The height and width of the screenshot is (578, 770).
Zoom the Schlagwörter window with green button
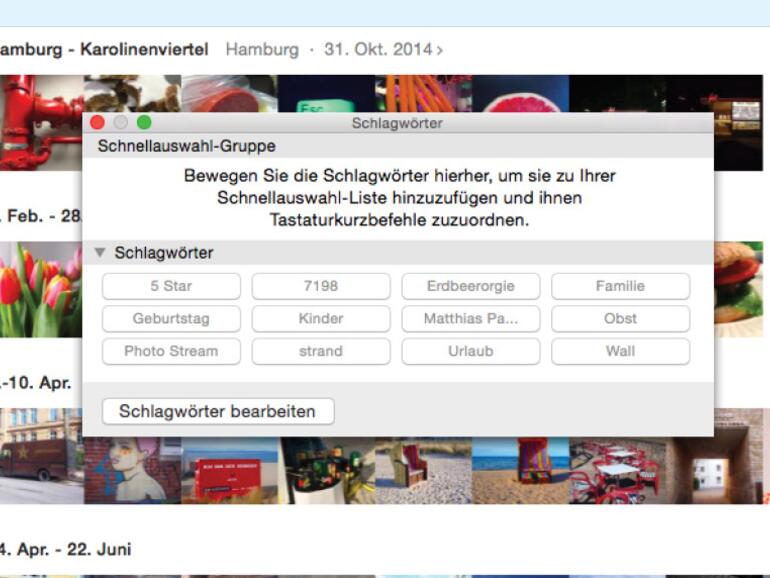click(144, 122)
